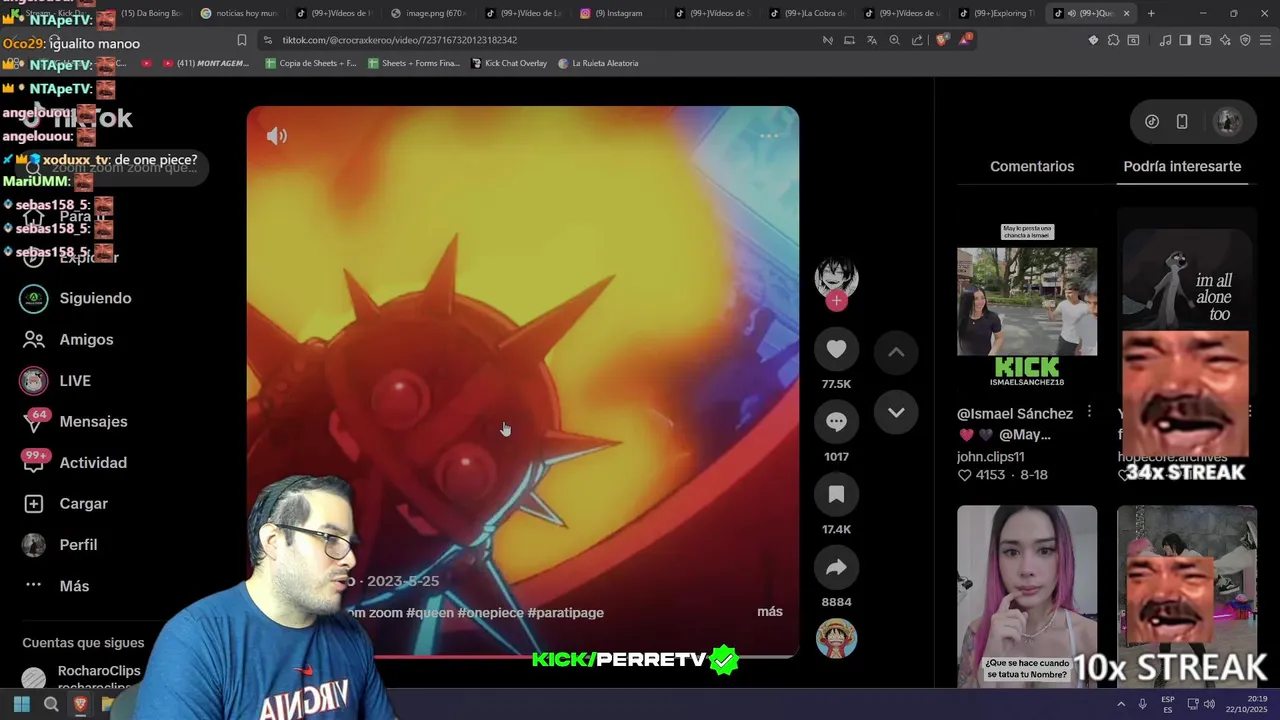The height and width of the screenshot is (720, 1280).
Task: Bookmark this page with the address bar icon
Action: [x=241, y=40]
